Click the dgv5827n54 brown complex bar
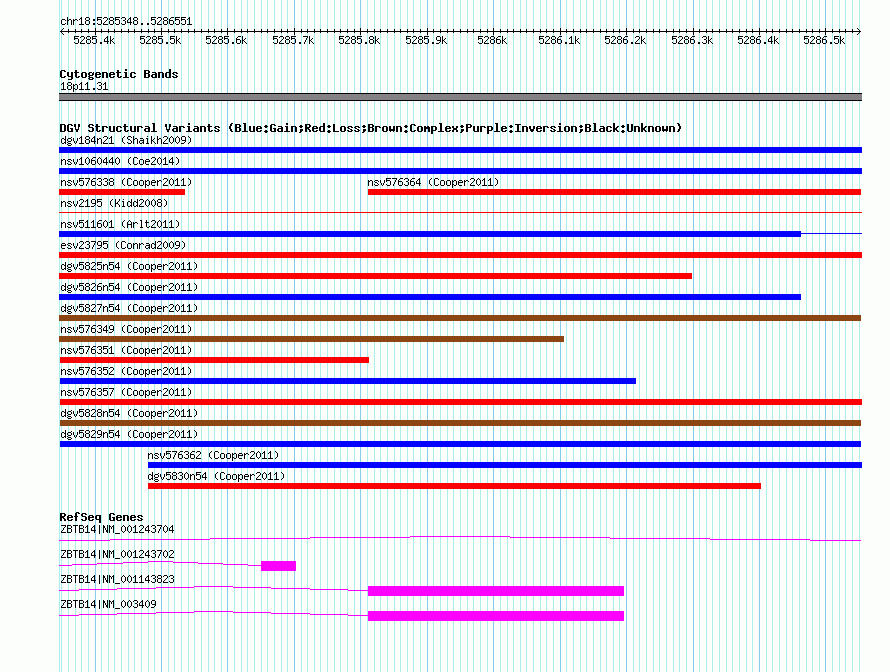The width and height of the screenshot is (890, 672). [460, 318]
